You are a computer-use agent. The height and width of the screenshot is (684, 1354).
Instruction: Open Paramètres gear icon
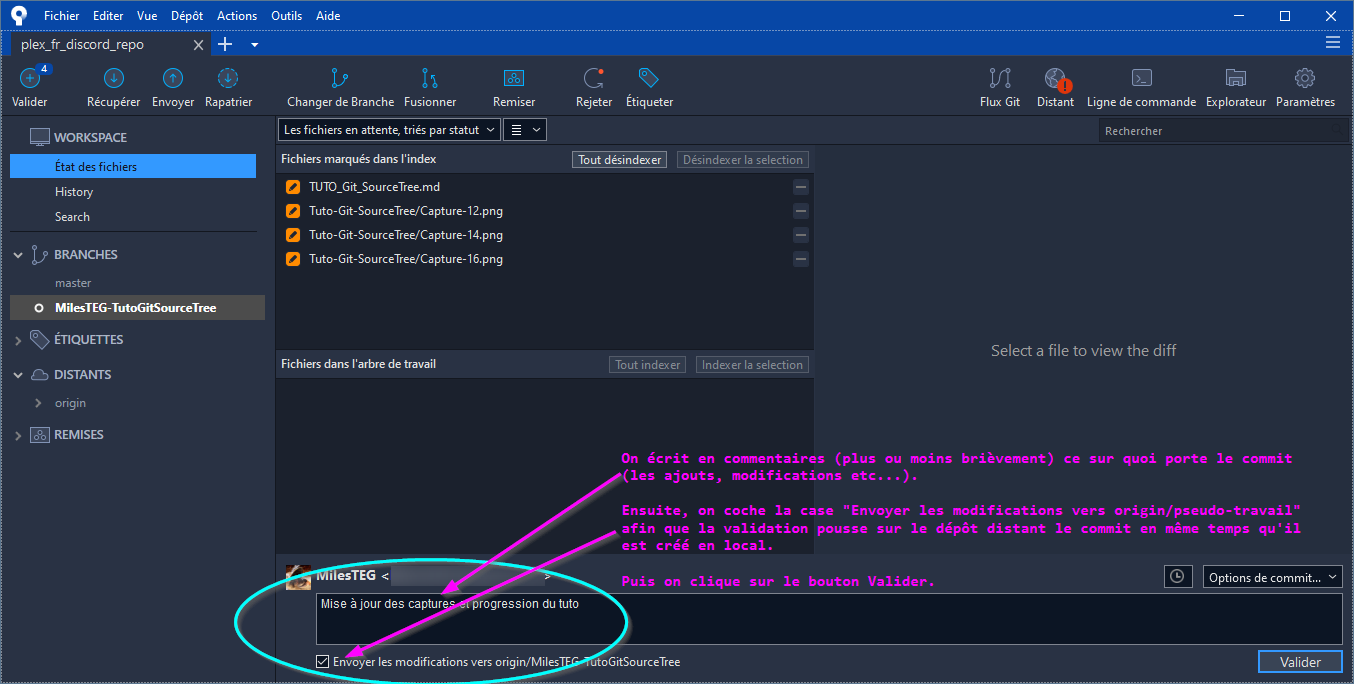click(1305, 79)
